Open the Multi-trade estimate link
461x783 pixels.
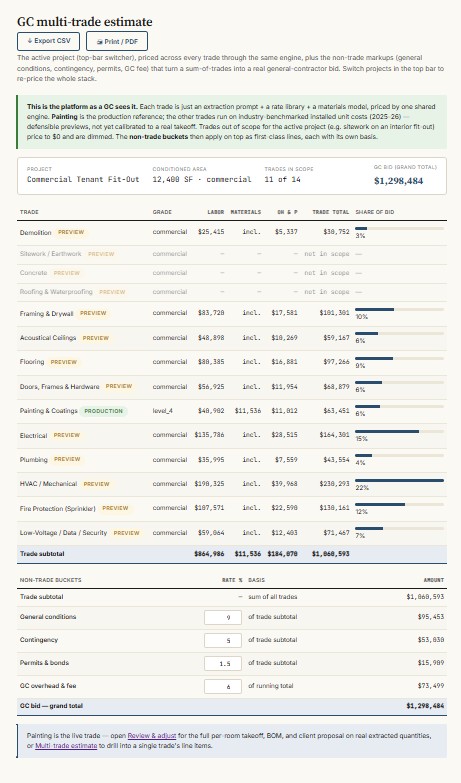coord(66,746)
